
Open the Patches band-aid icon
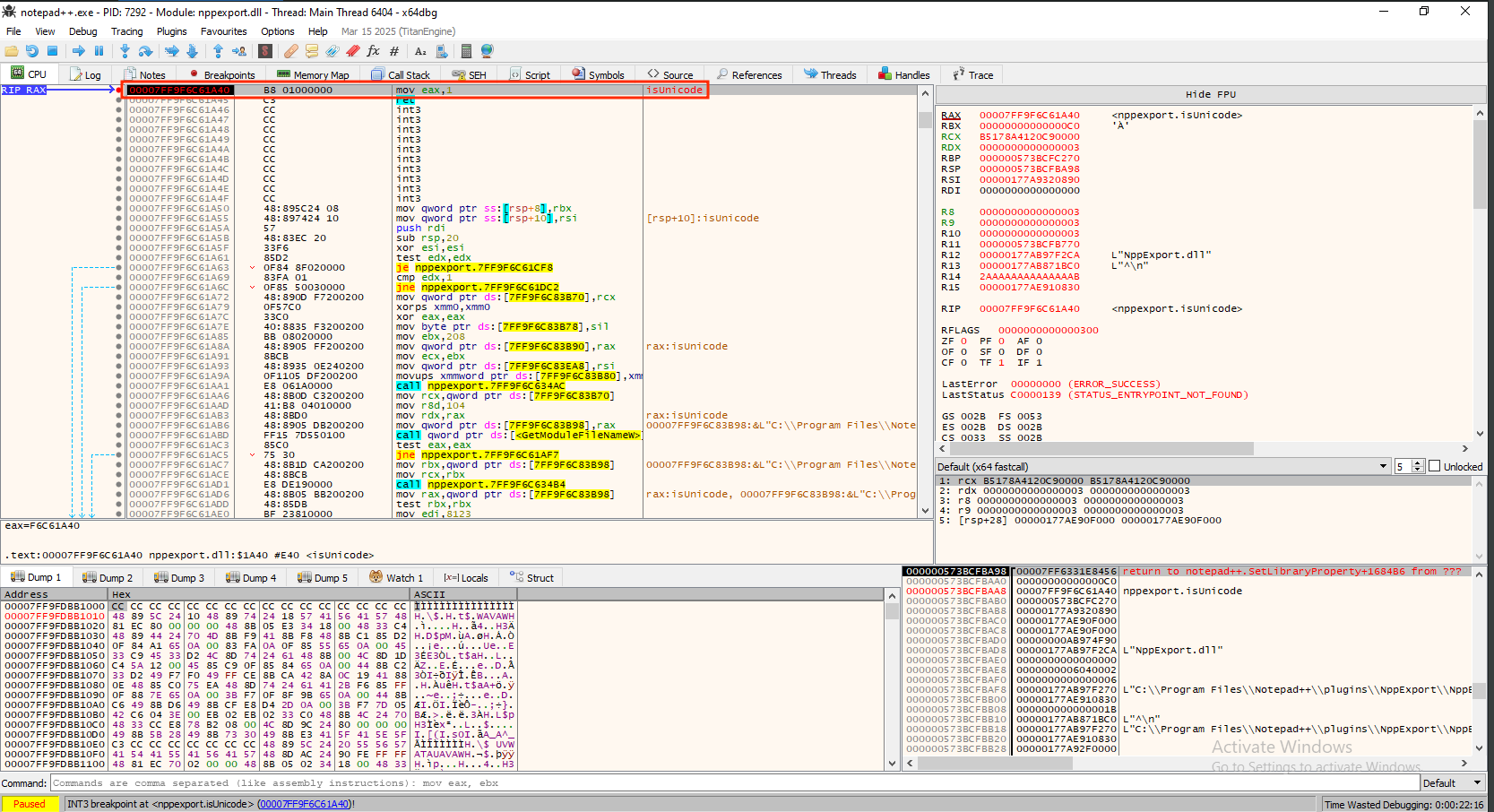coord(290,51)
